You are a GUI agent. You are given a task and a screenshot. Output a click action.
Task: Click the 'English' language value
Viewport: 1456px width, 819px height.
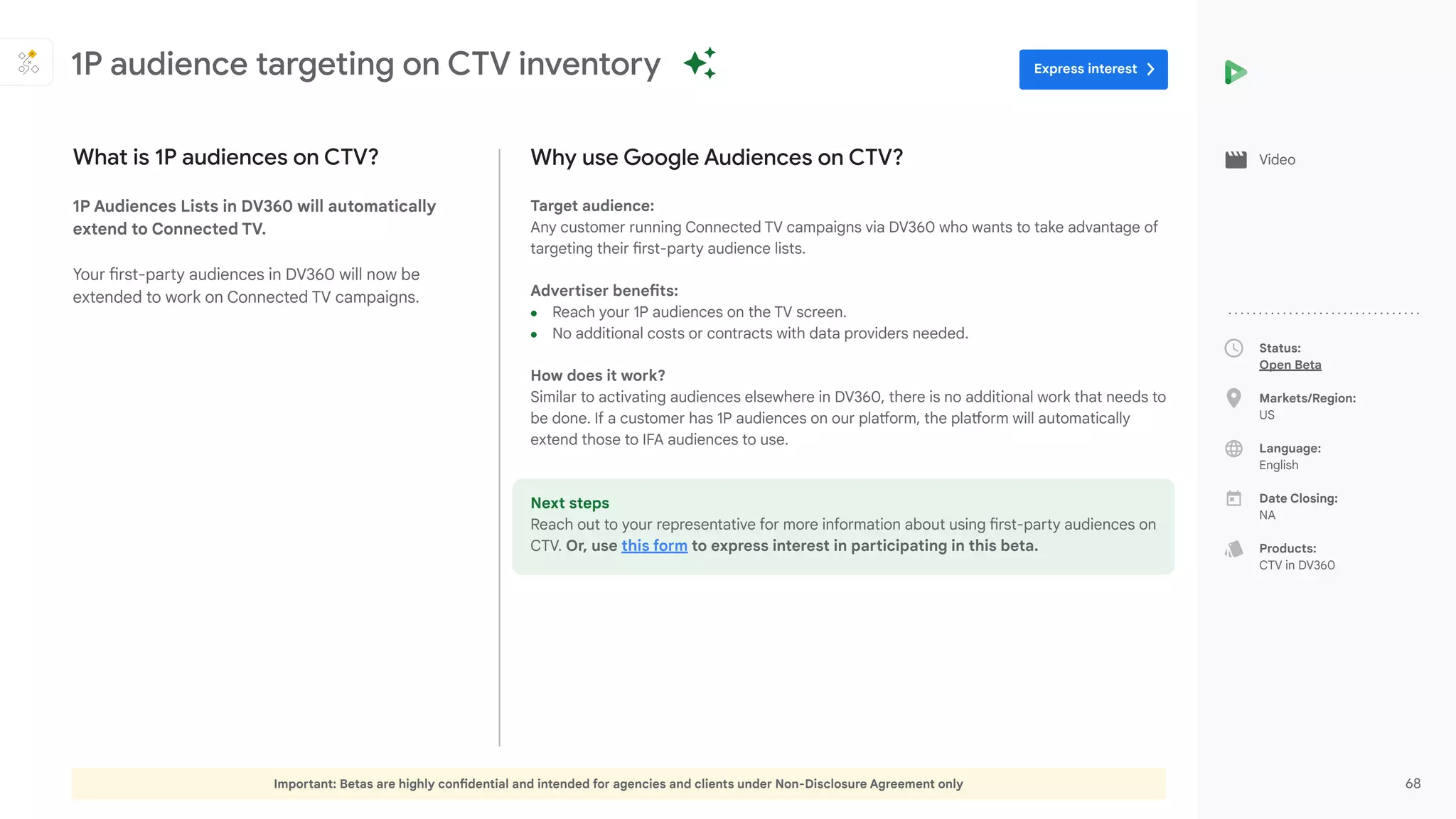pyautogui.click(x=1278, y=465)
